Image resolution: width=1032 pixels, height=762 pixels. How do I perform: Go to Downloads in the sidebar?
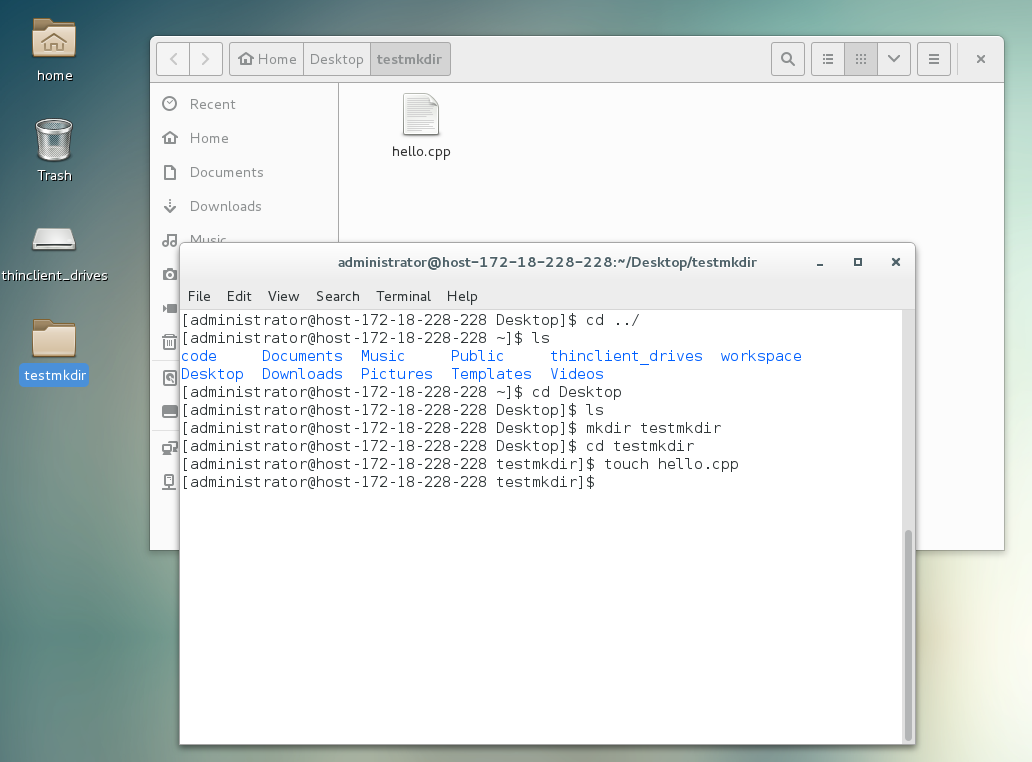pyautogui.click(x=225, y=206)
